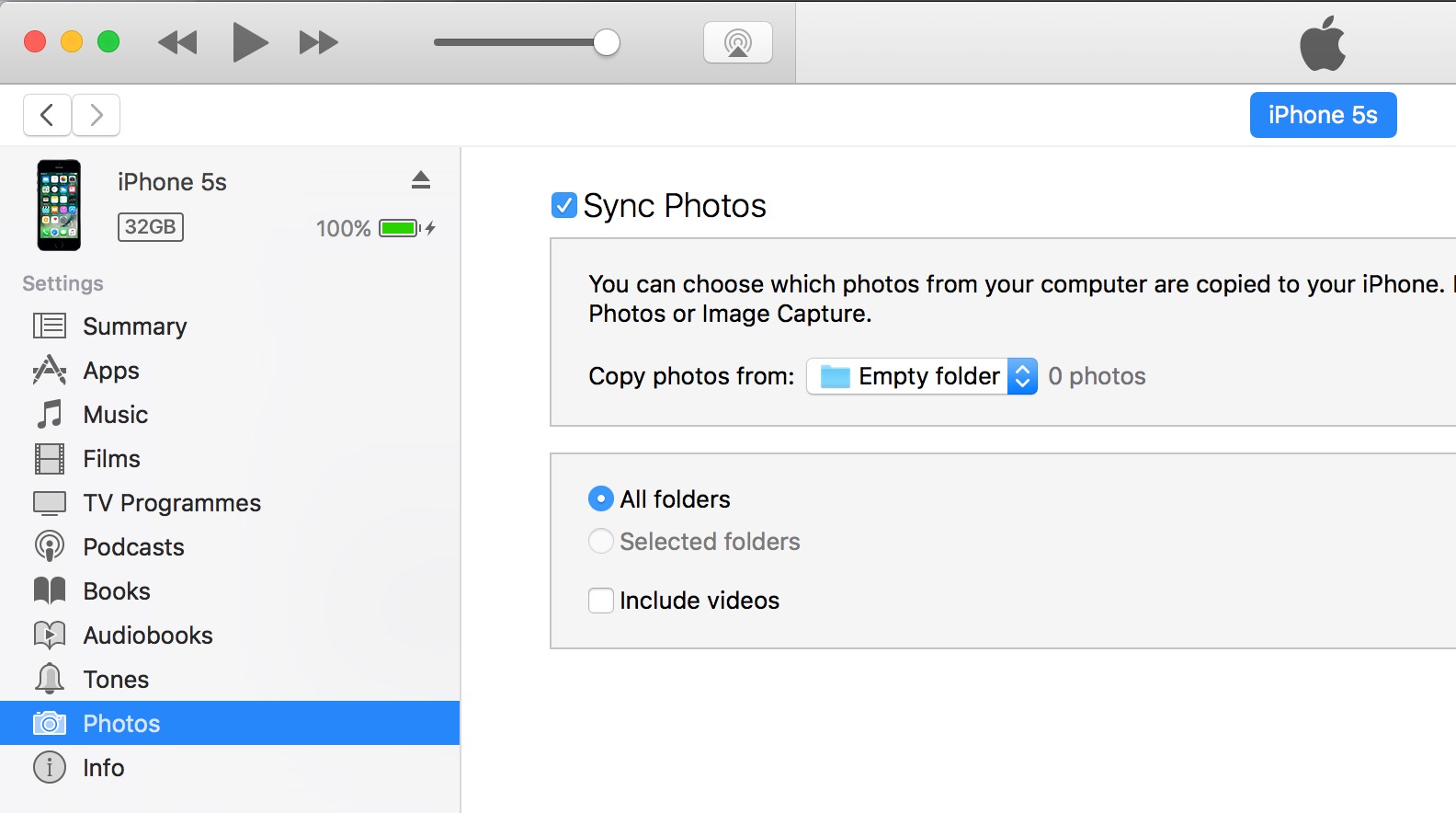Select Summary in the Settings sidebar
Screen dimensions: 1456x813
tap(134, 326)
